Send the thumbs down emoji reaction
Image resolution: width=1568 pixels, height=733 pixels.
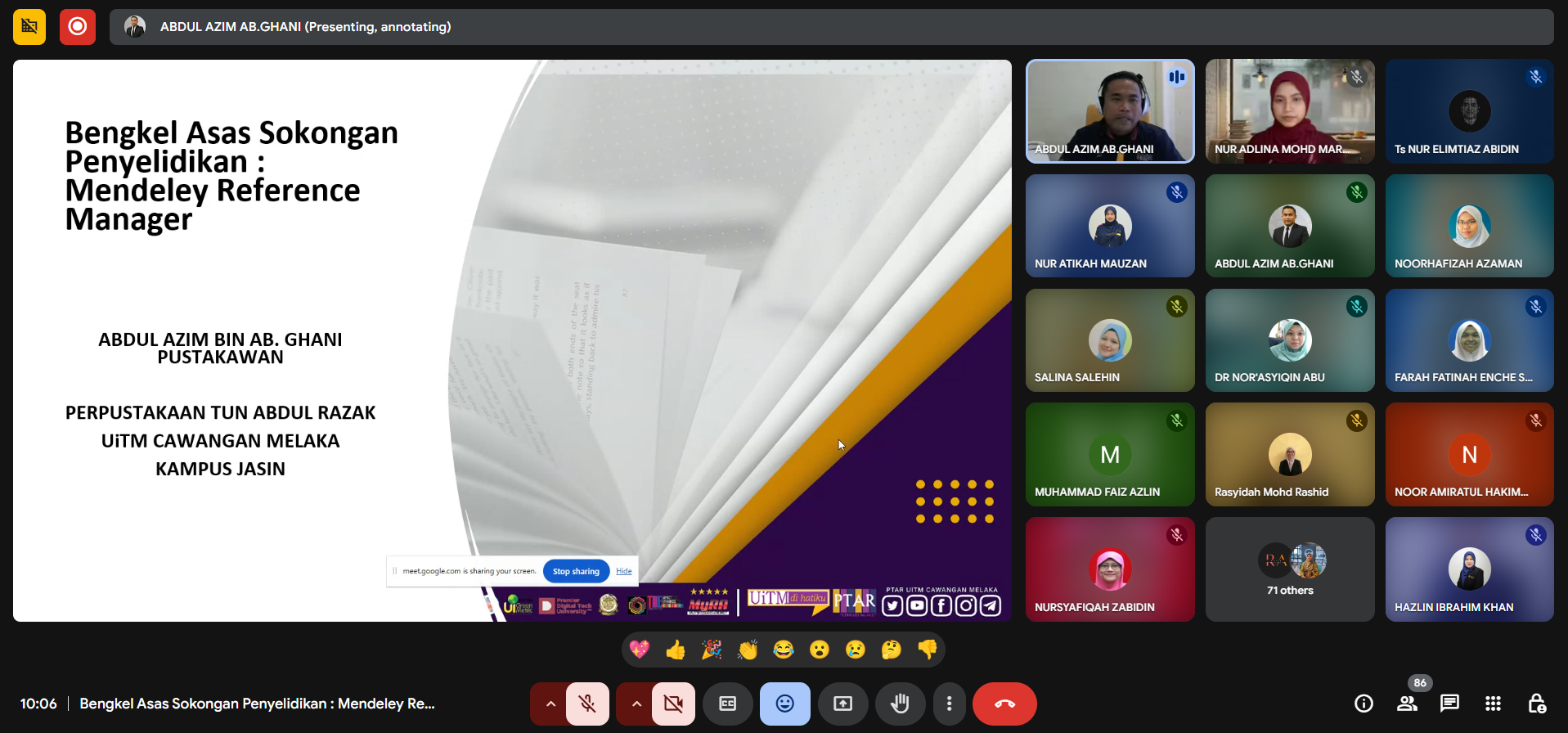[x=928, y=650]
